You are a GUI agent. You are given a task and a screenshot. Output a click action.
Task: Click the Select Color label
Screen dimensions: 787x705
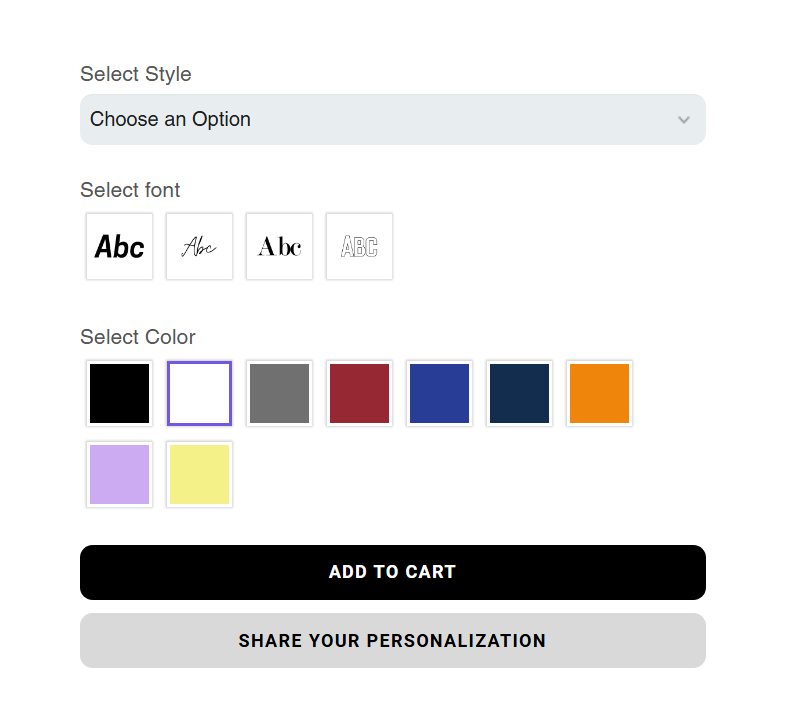(x=138, y=337)
